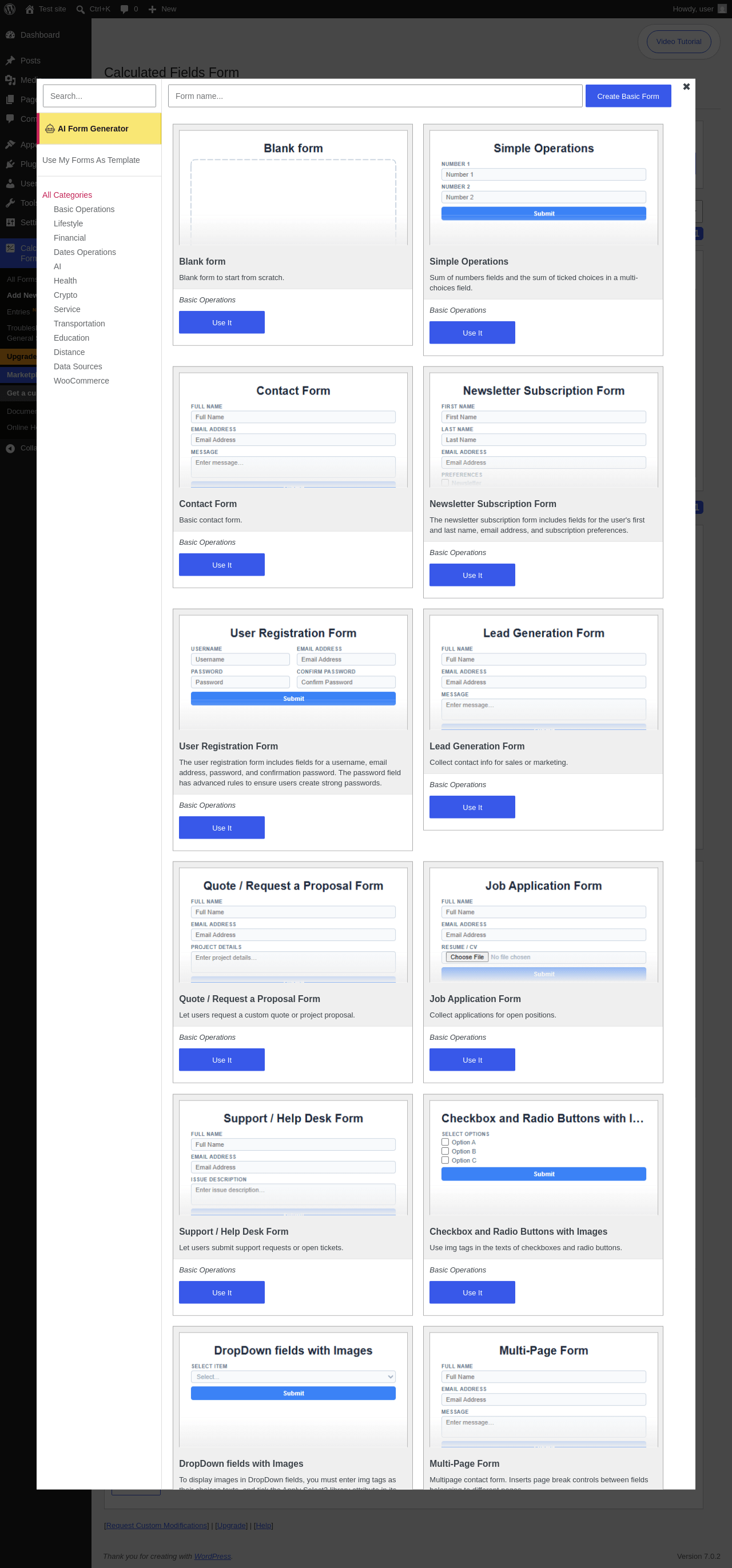Use the Blank form template

[x=222, y=322]
